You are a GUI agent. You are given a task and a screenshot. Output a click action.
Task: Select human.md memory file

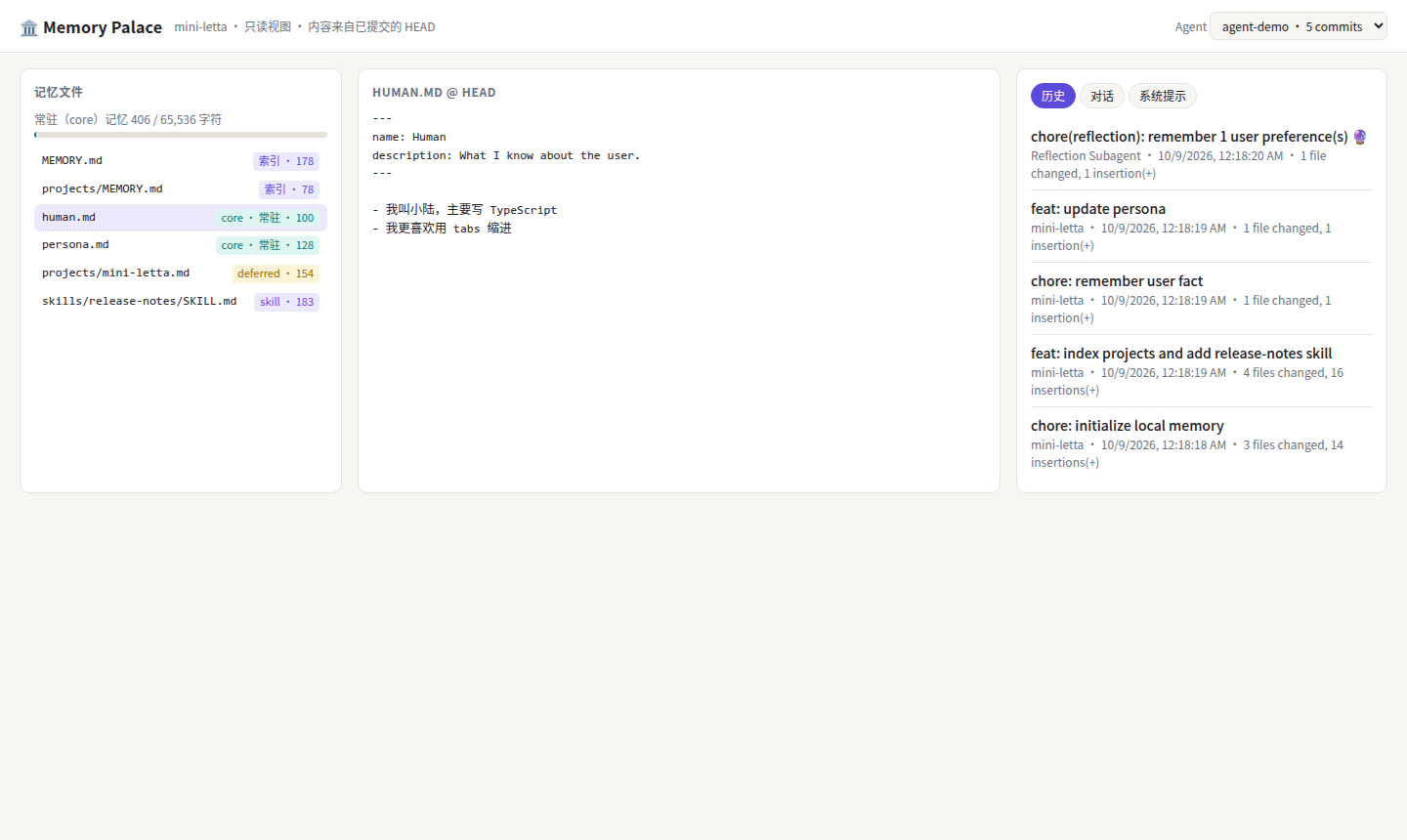click(181, 218)
